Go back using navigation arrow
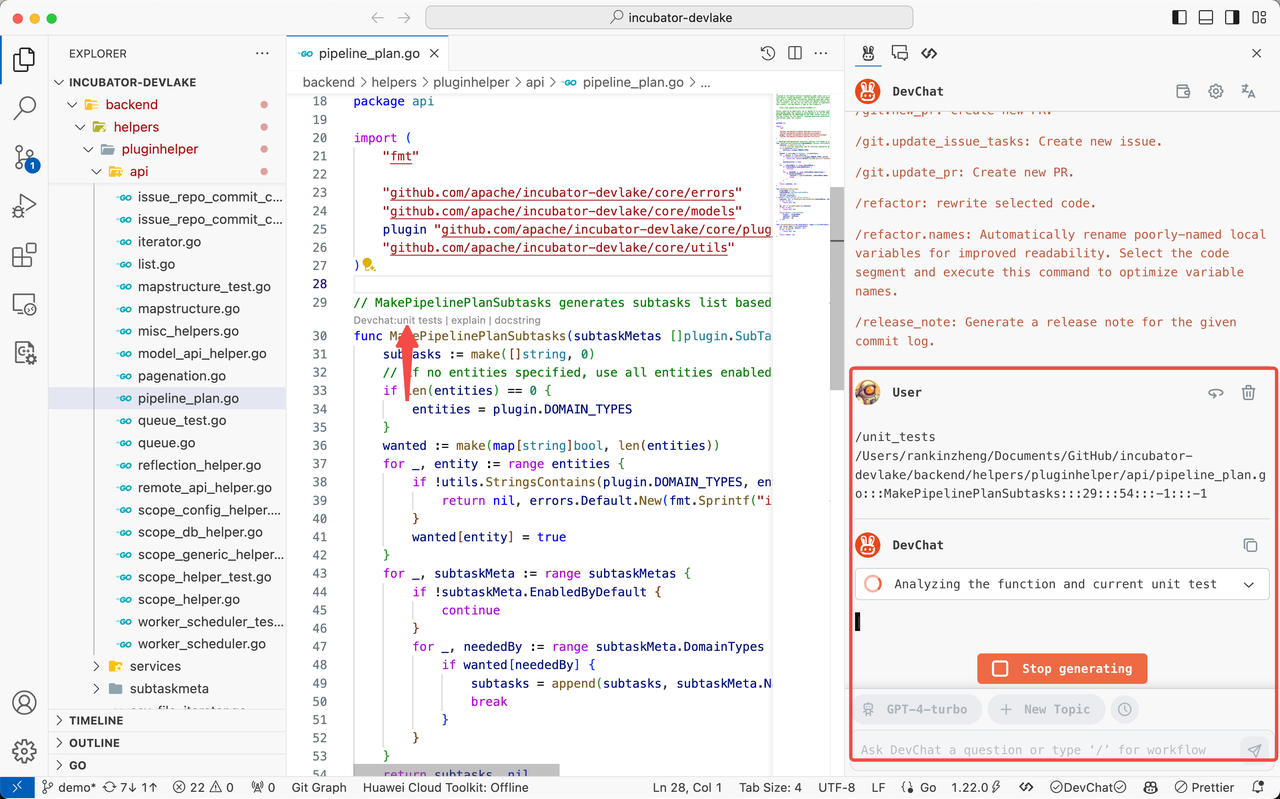Screen dimensions: 1280x799 tap(377, 18)
